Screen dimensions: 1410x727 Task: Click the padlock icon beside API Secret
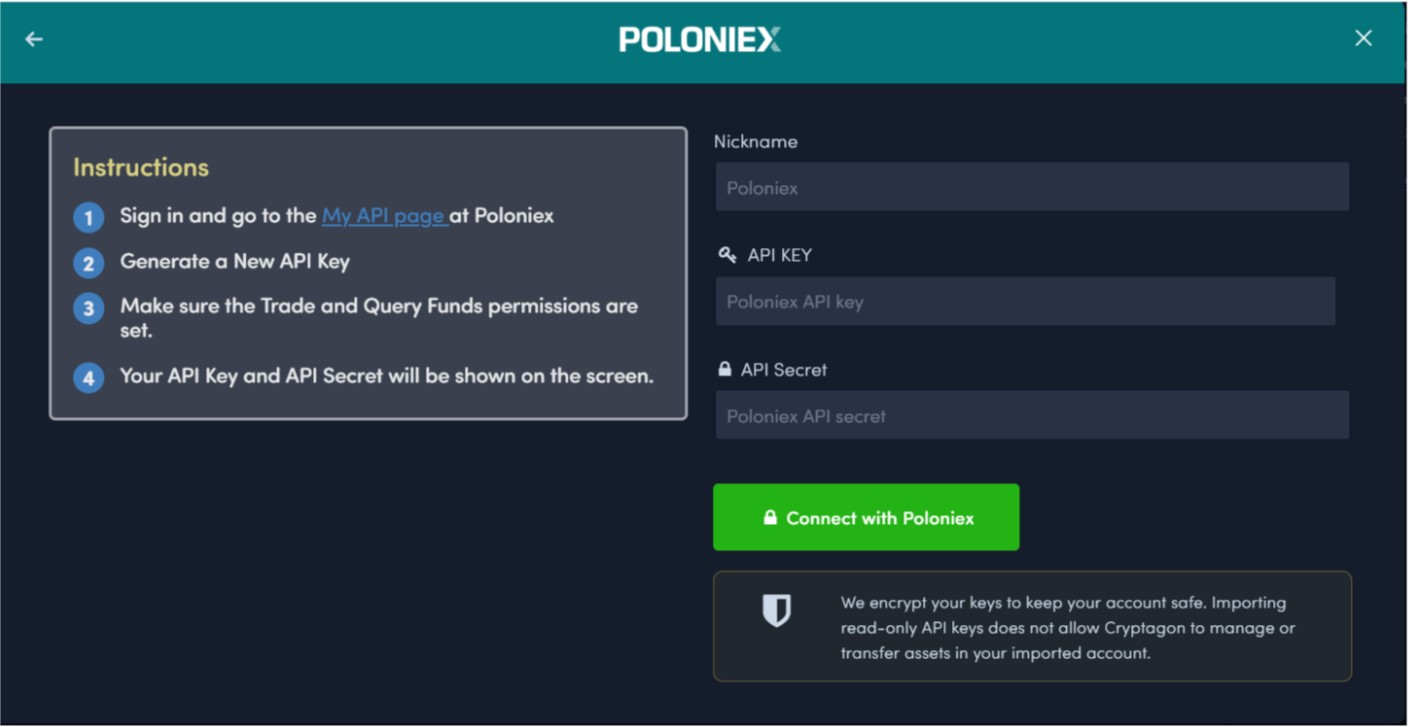coord(723,368)
